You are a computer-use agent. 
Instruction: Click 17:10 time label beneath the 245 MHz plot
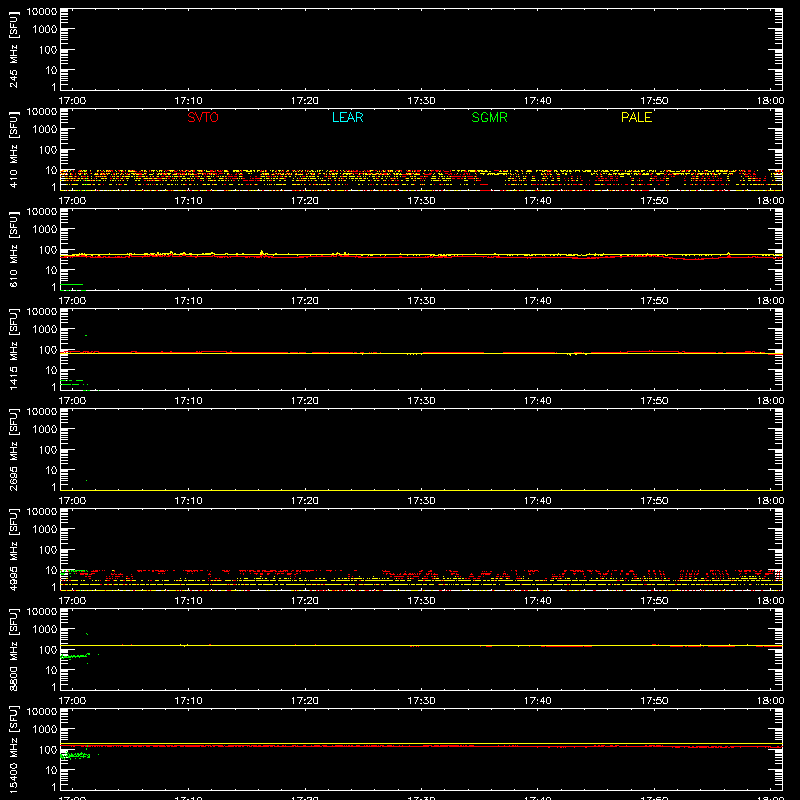[x=188, y=101]
